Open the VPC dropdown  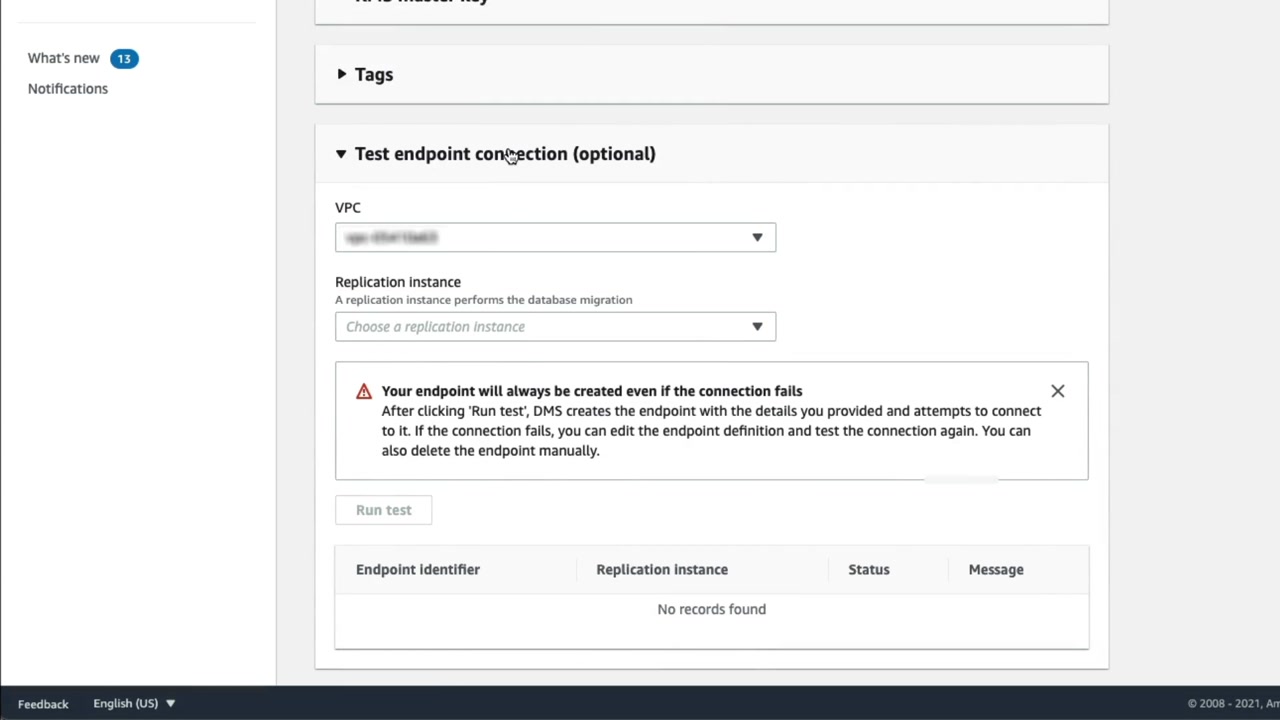[x=555, y=237]
